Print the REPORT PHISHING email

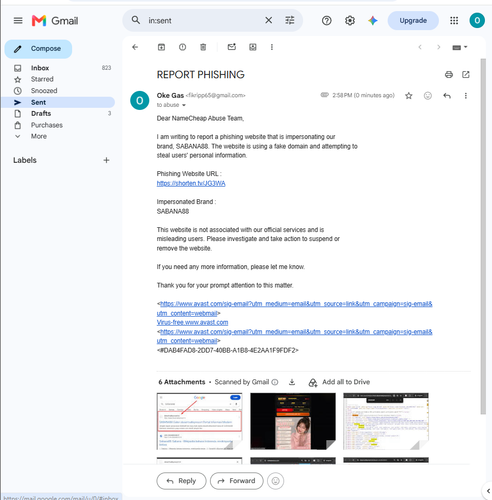click(449, 75)
